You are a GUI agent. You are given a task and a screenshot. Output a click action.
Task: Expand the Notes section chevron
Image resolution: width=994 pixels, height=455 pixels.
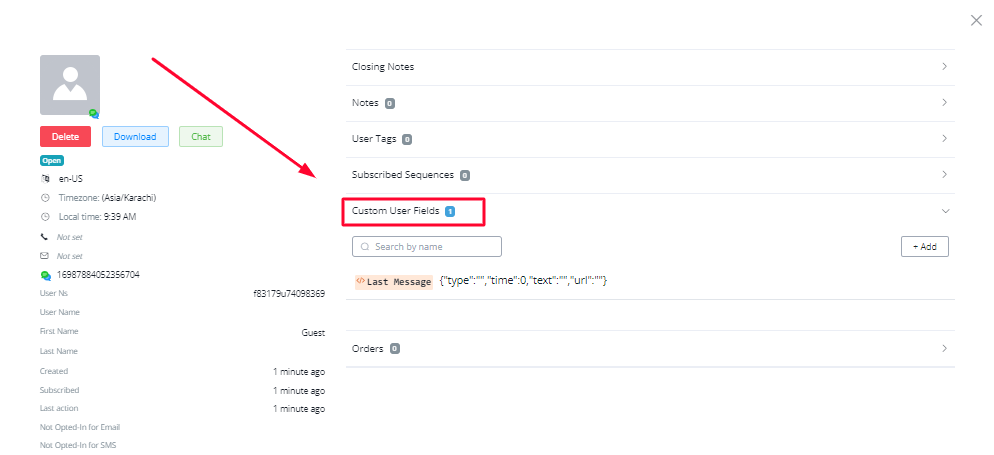[x=944, y=103]
